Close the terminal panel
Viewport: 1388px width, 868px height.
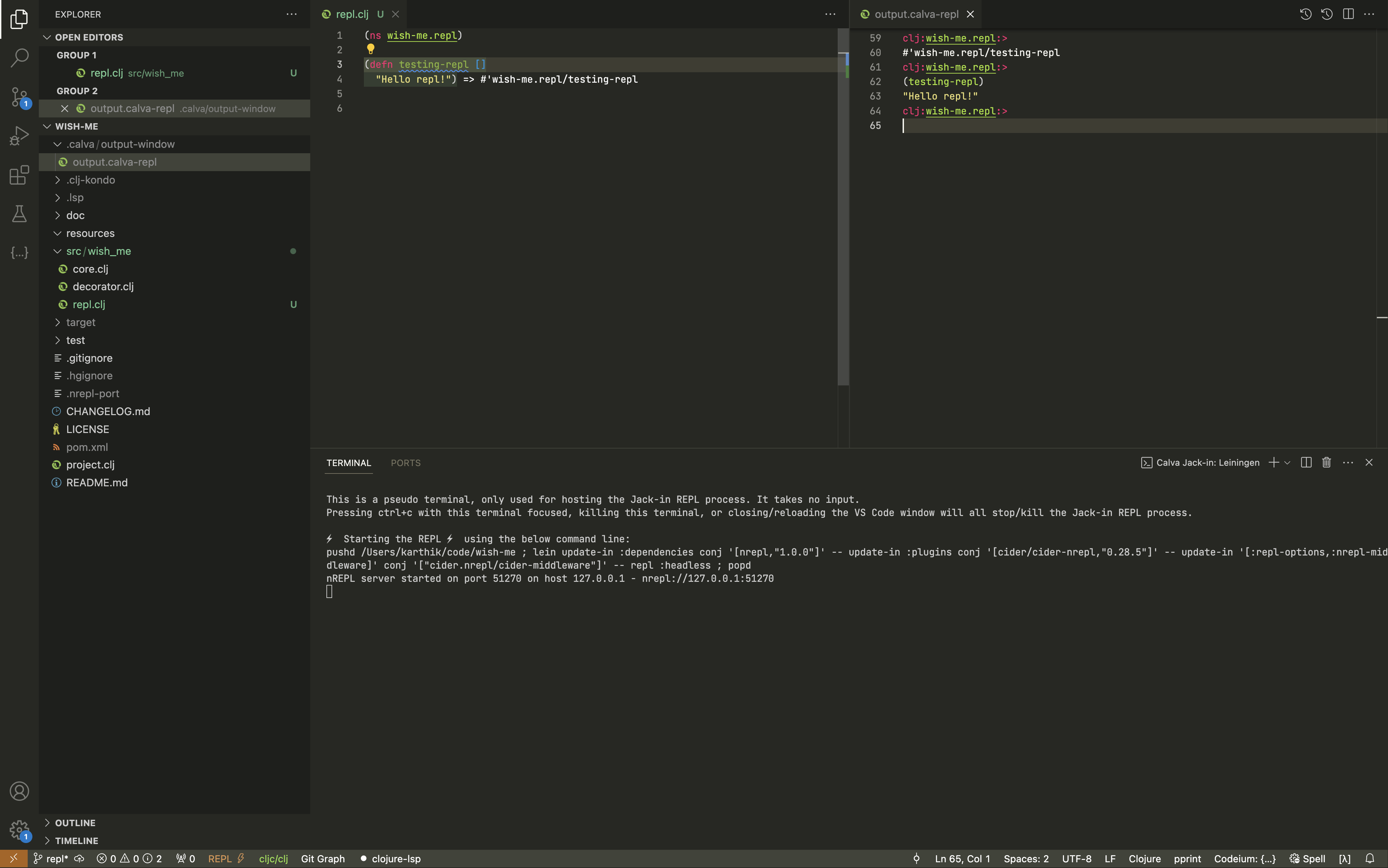(1369, 463)
